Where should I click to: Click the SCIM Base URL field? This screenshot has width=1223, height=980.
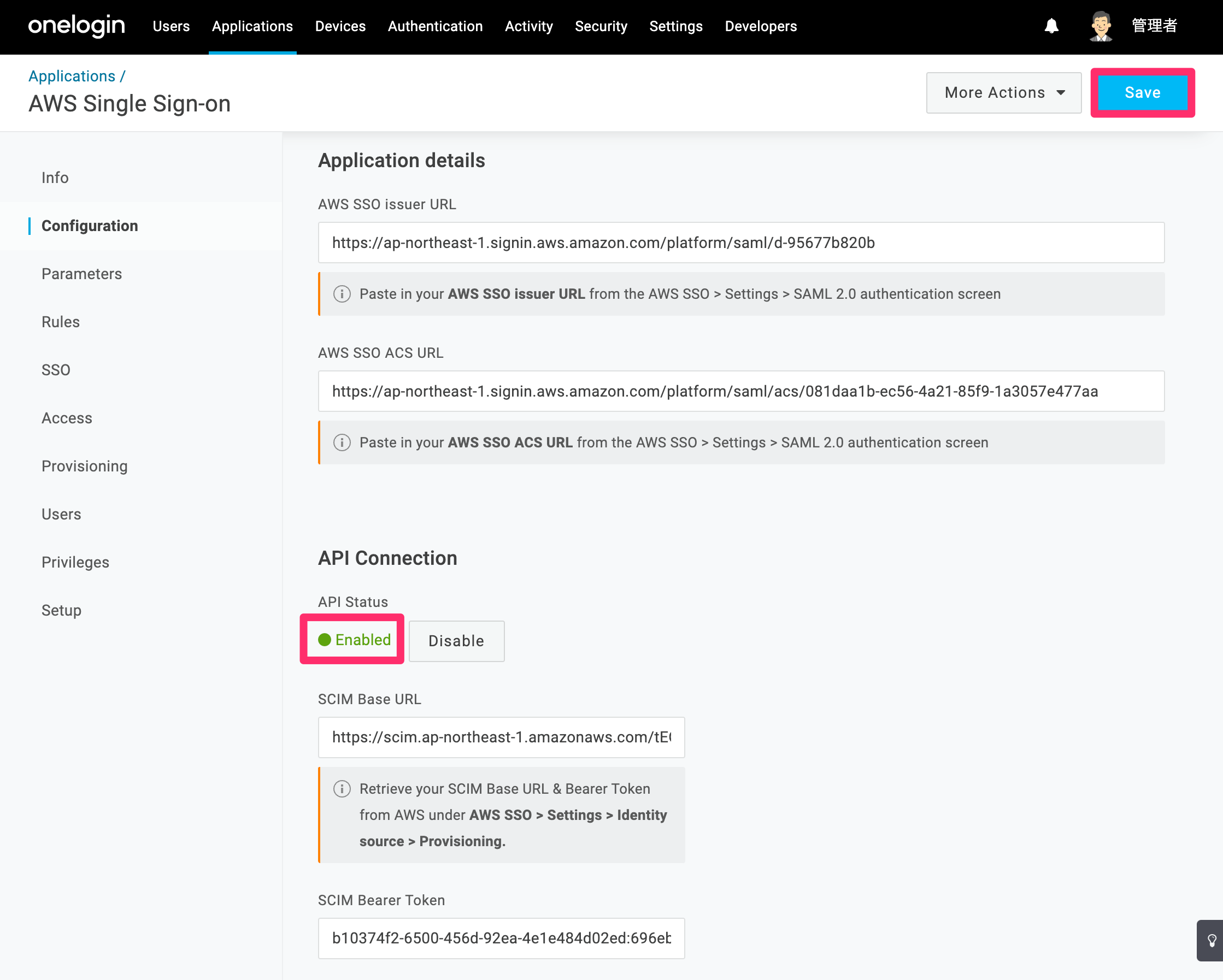pos(502,737)
